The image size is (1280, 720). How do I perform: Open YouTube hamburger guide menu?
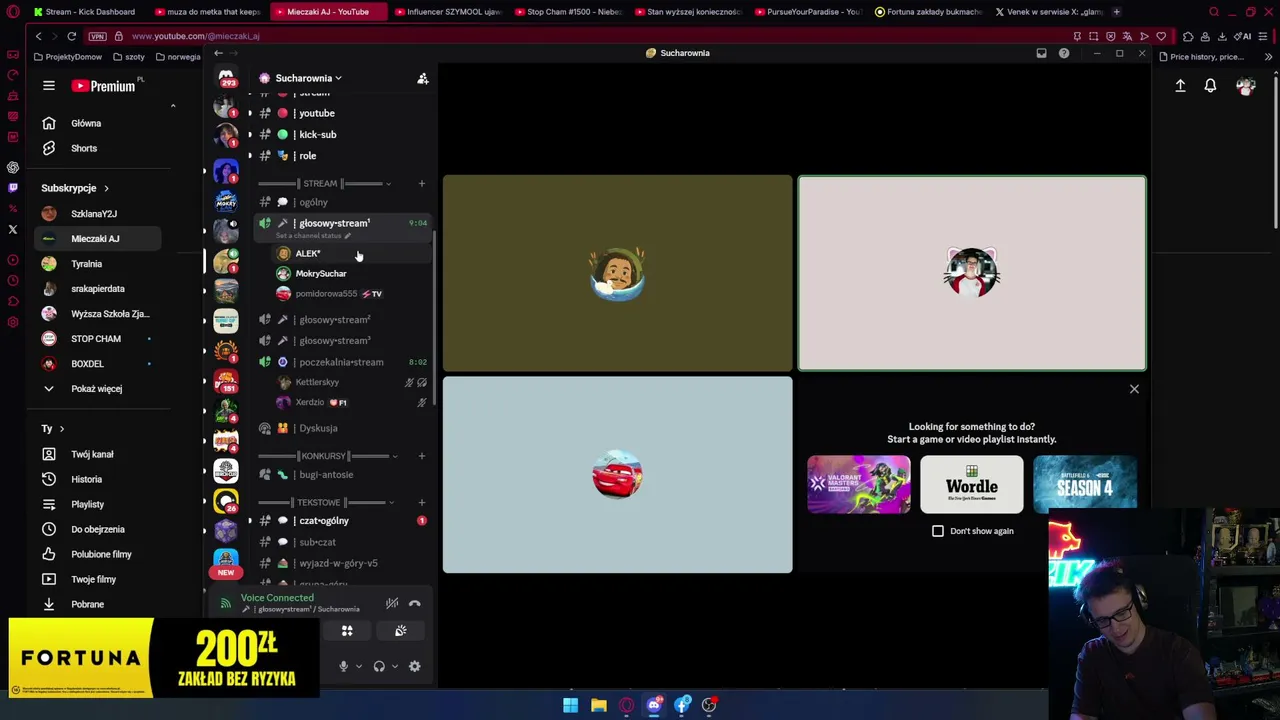click(48, 86)
